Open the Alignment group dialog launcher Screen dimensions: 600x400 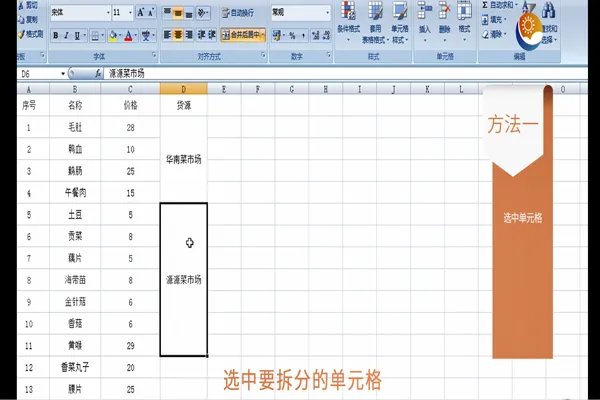coord(263,56)
